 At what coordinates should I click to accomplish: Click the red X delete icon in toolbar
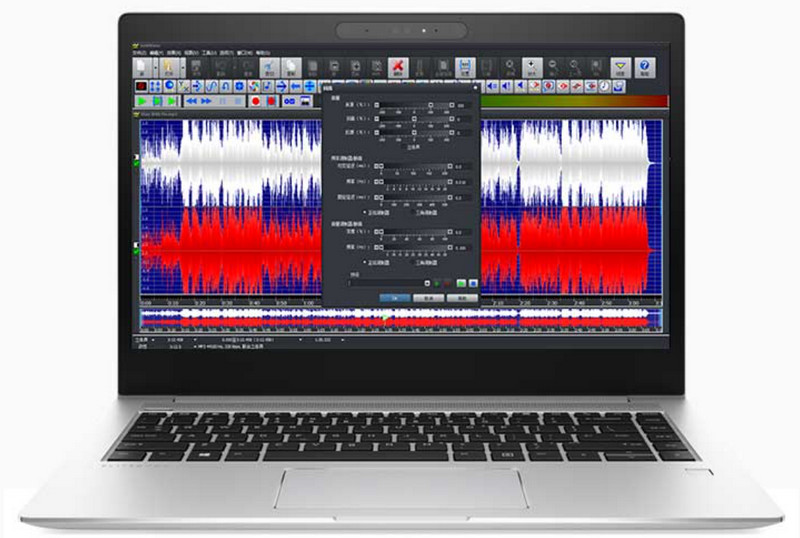click(397, 68)
